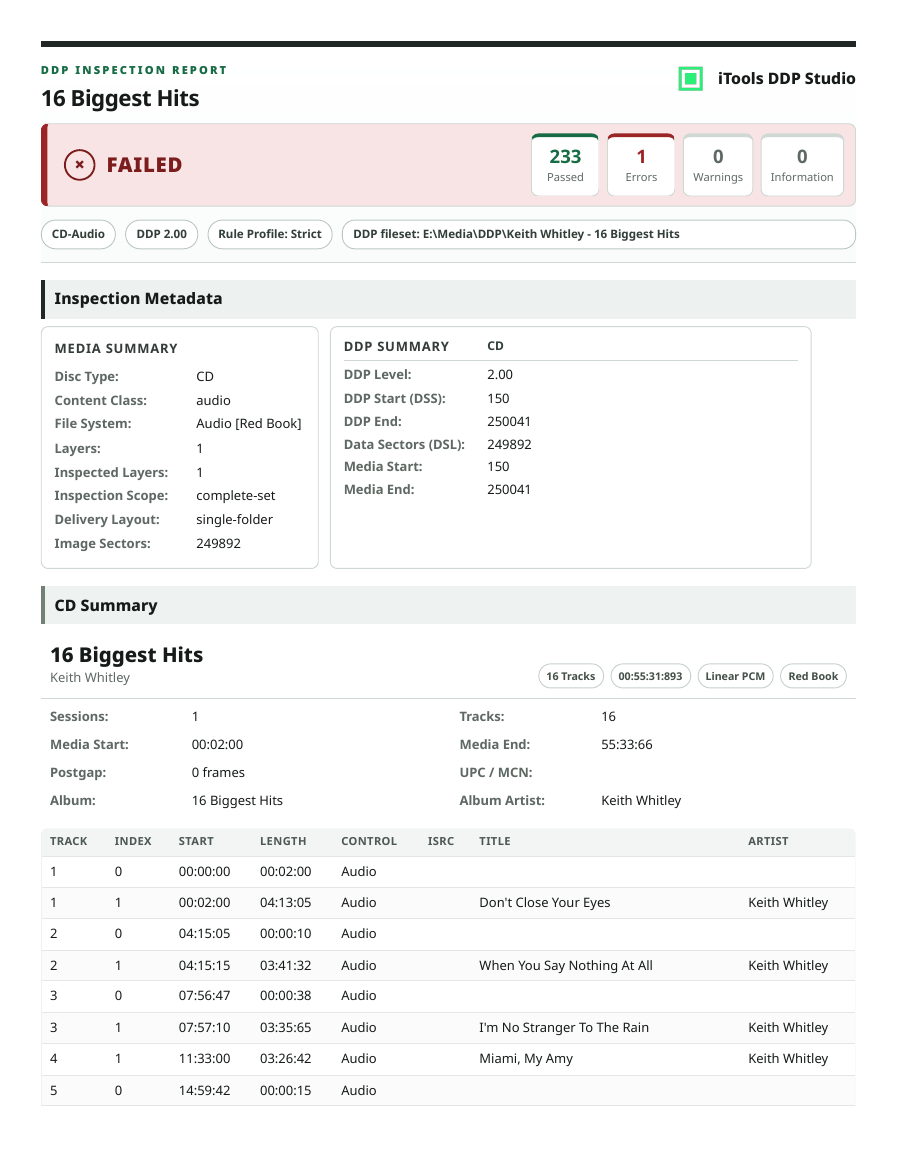
Task: Select the 1 Errors counter card
Action: [641, 165]
